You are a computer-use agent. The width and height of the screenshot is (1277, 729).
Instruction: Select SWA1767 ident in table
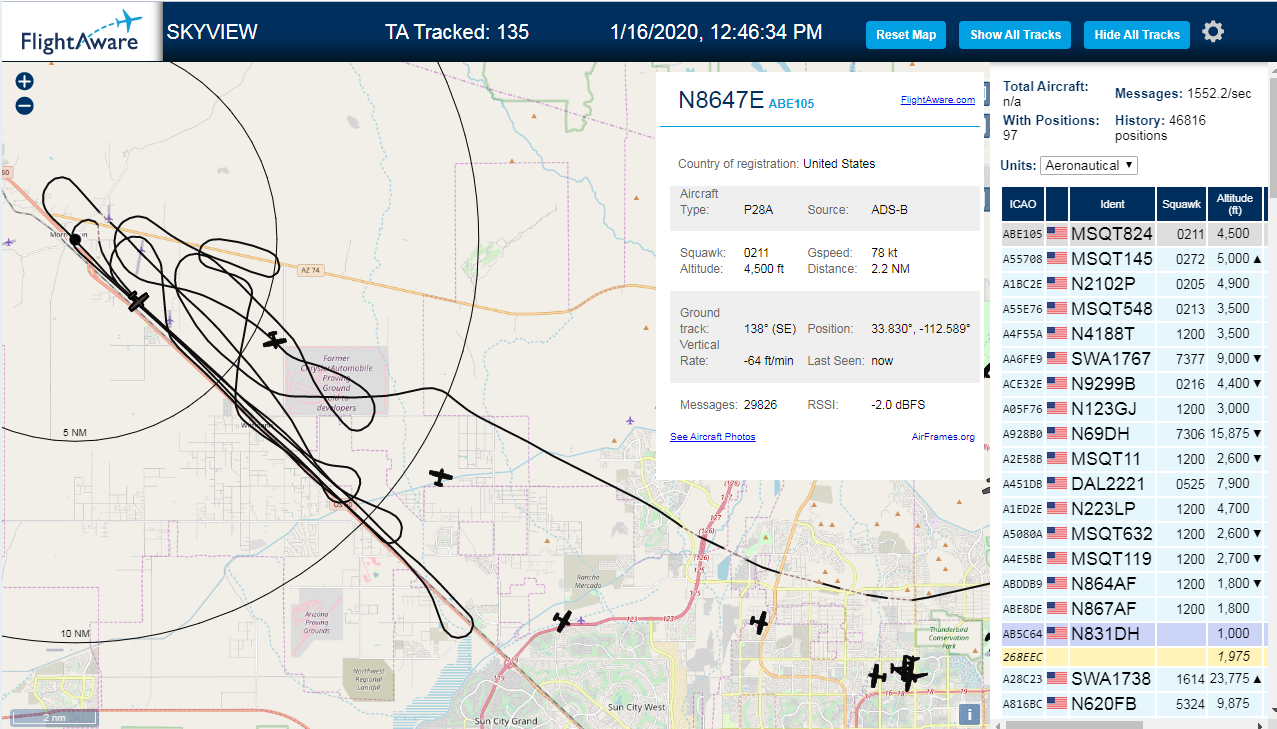(1111, 359)
